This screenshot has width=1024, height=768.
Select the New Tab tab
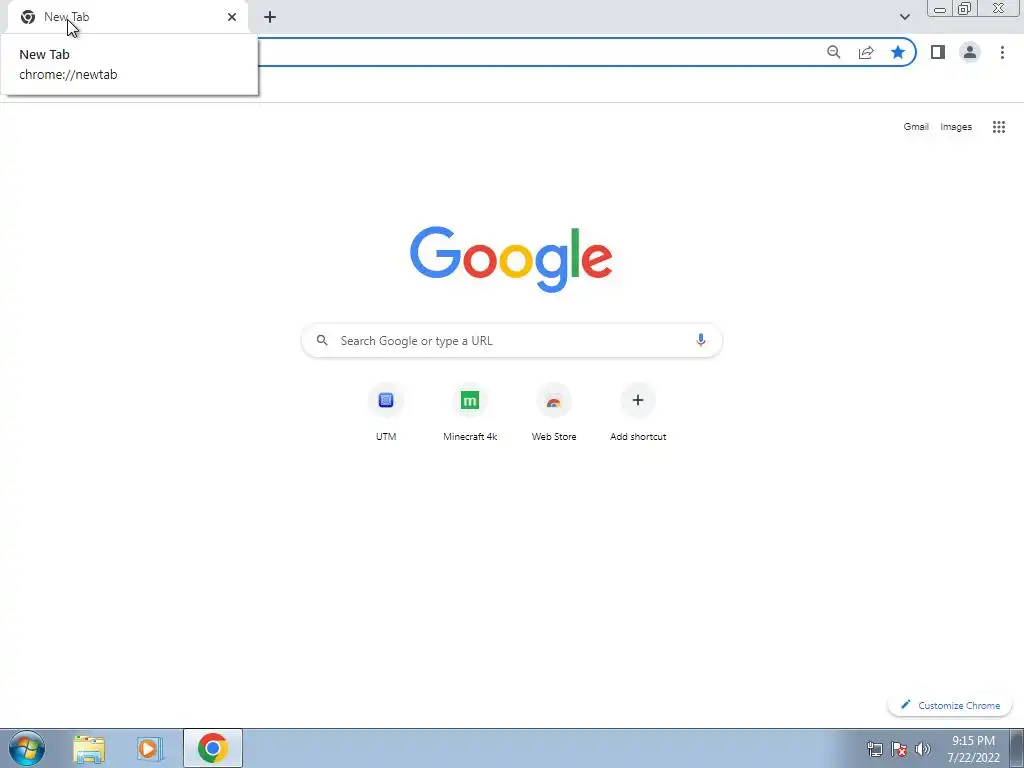pos(128,17)
